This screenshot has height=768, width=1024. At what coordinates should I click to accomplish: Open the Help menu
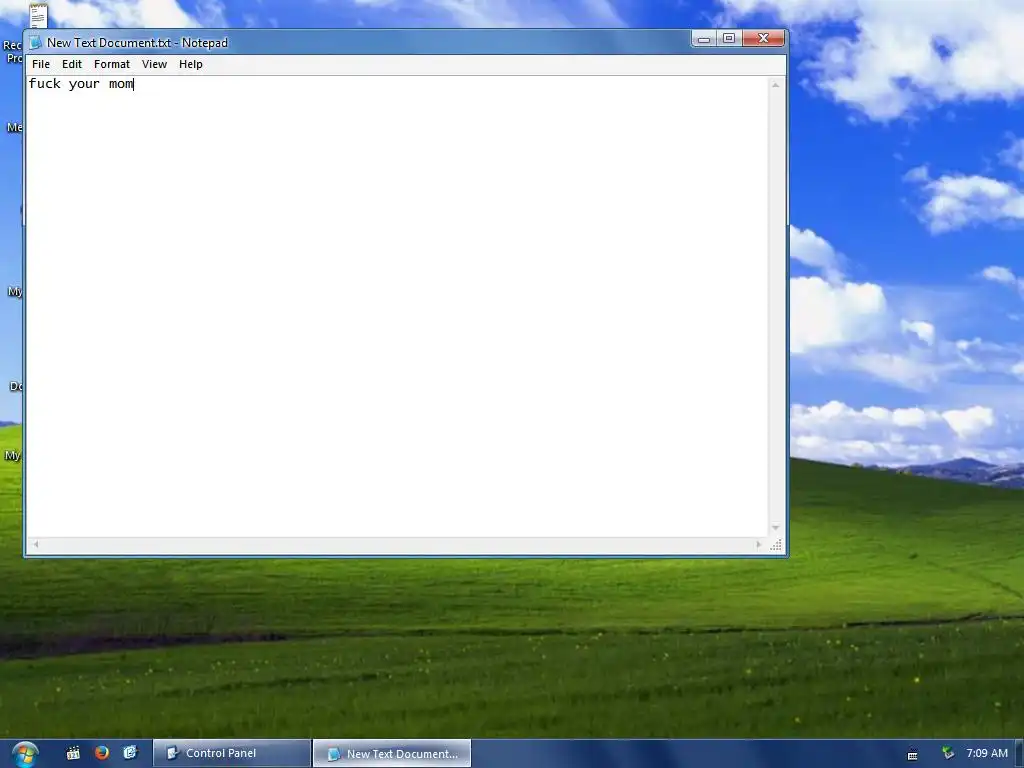(191, 64)
